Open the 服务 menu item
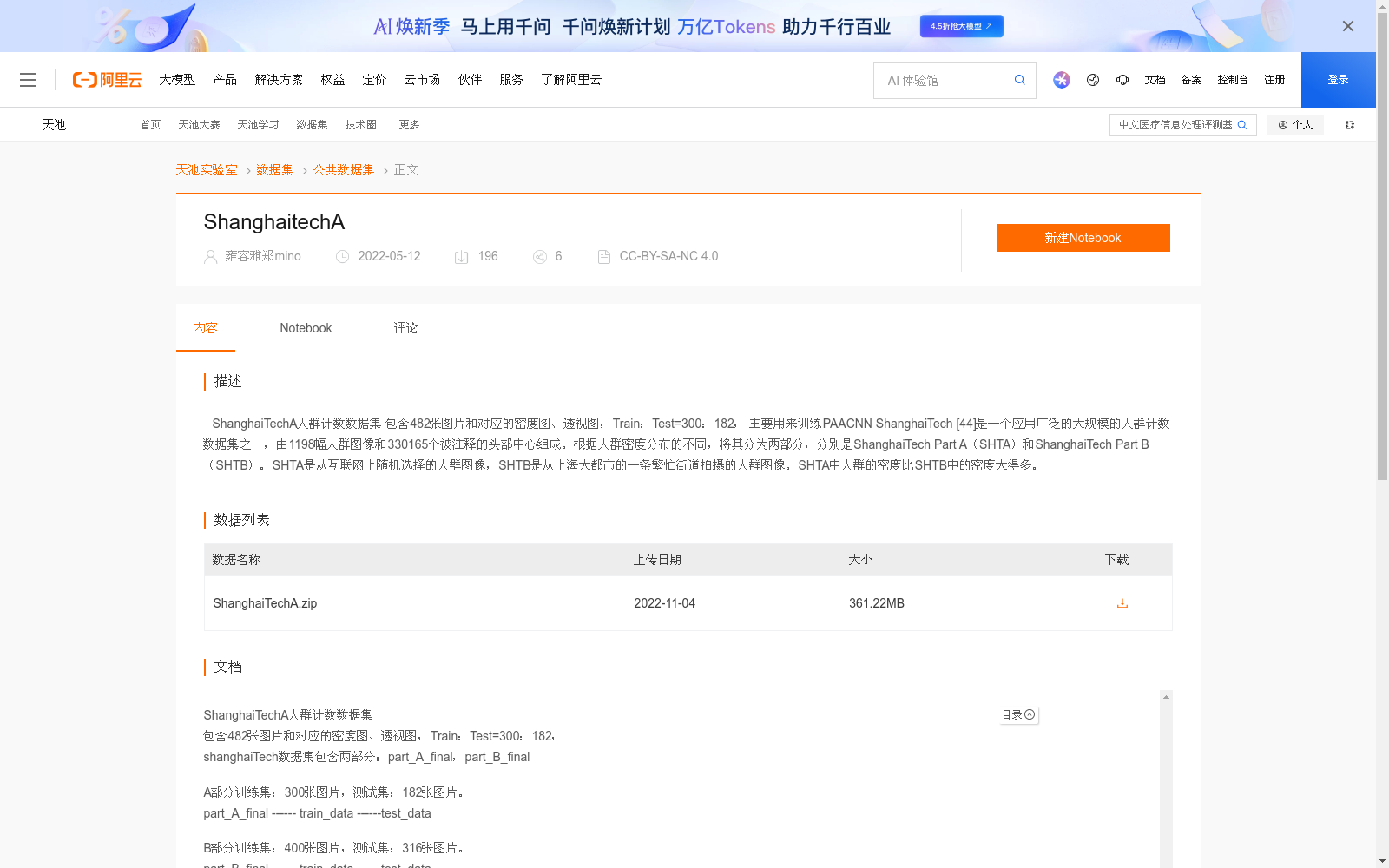 tap(511, 80)
